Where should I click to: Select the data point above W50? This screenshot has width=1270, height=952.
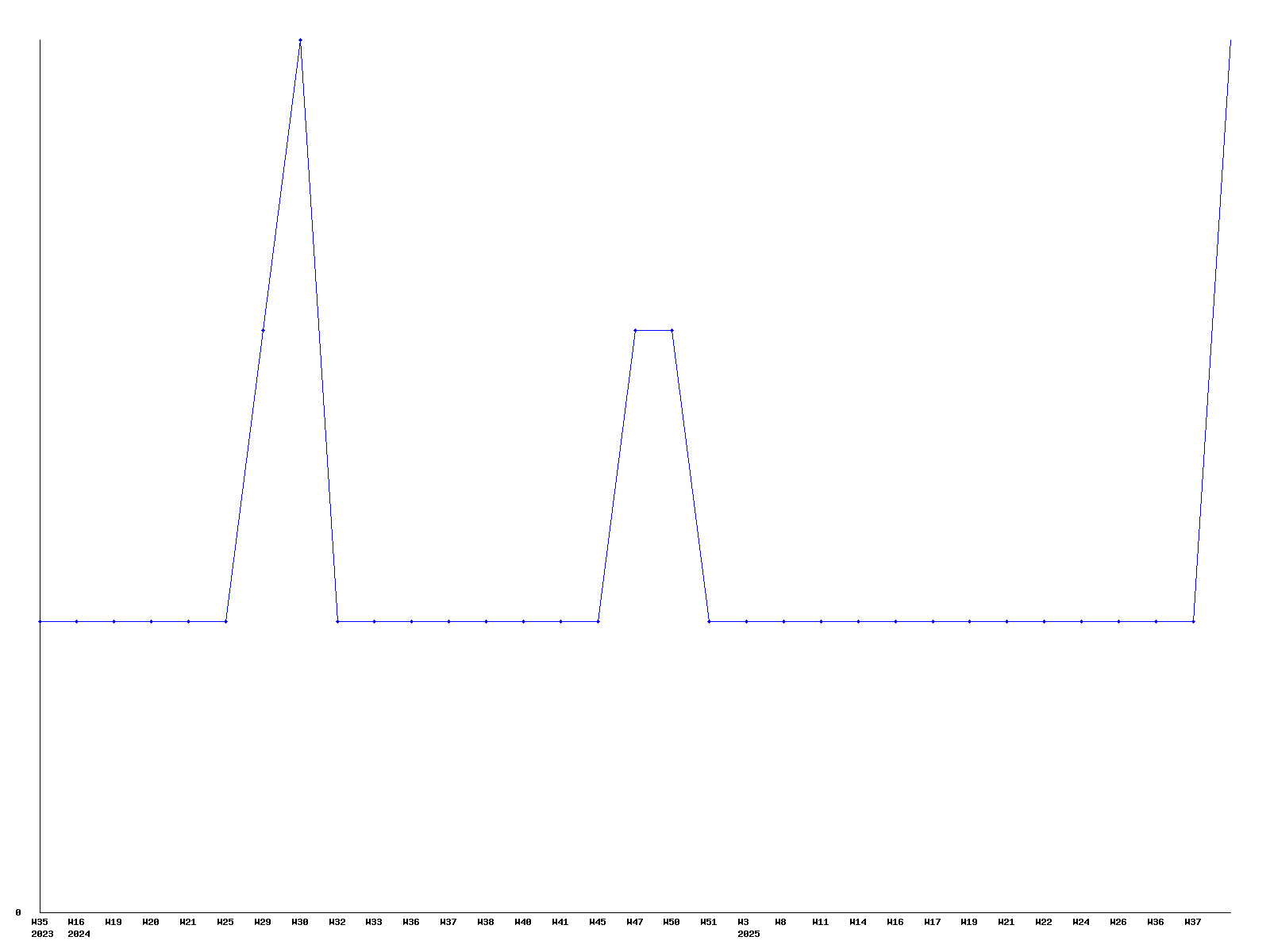[672, 330]
